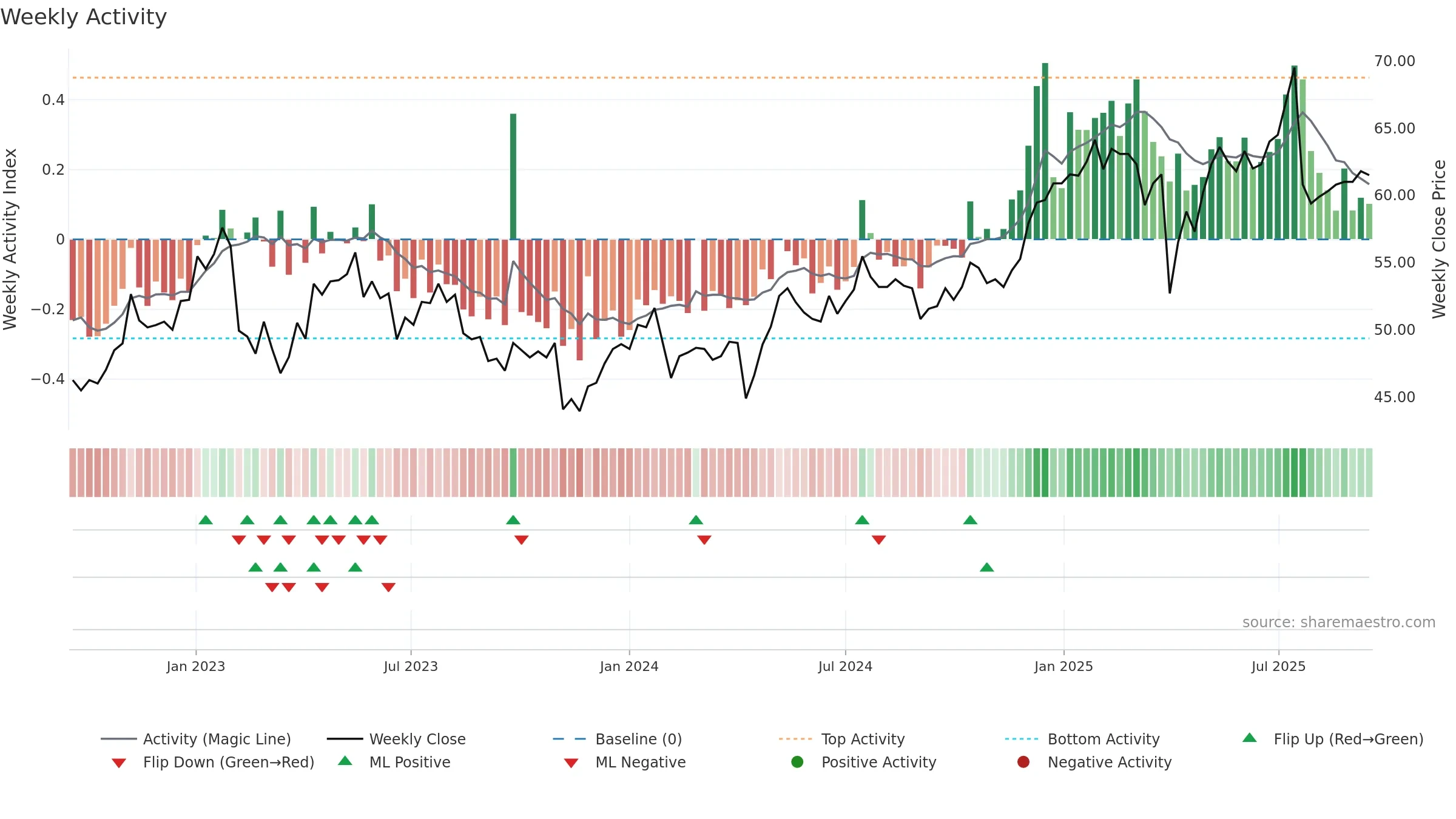Click the Jan 2025 x-axis label

1063,666
